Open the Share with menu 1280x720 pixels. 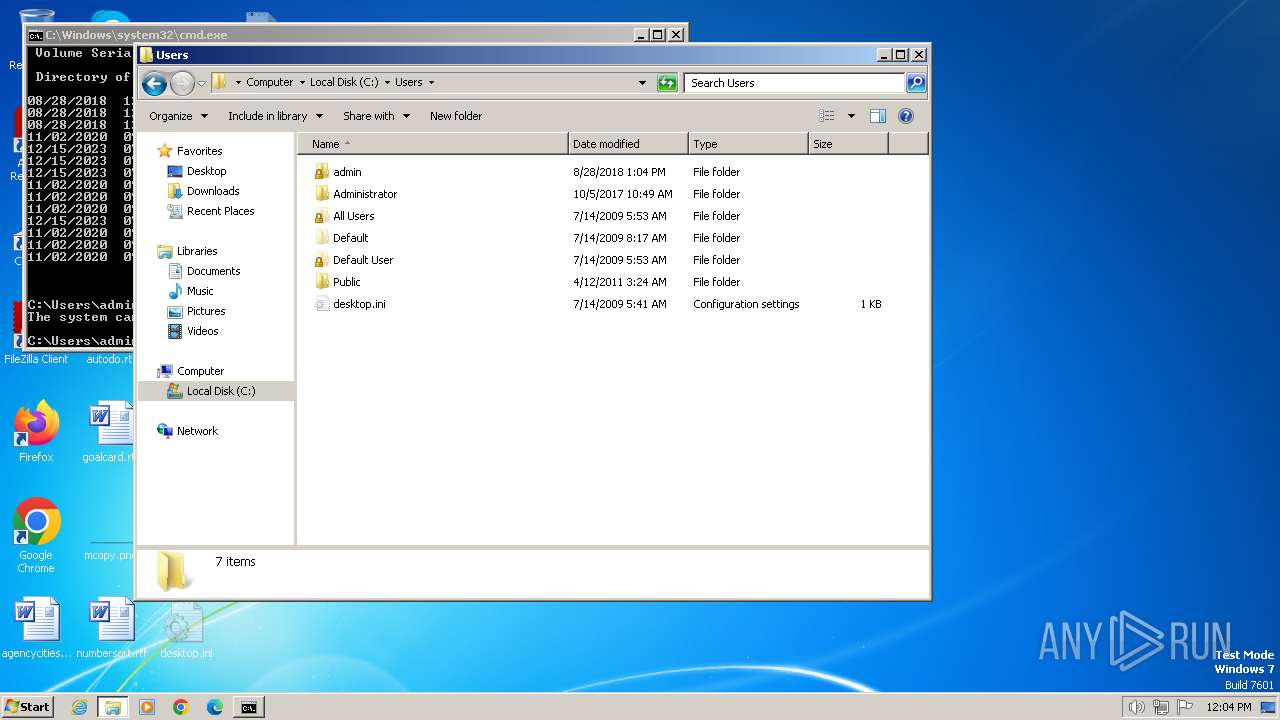click(x=376, y=116)
